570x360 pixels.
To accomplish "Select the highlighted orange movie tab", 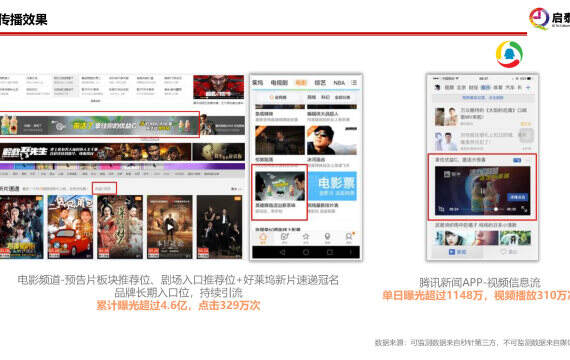I will (x=301, y=83).
